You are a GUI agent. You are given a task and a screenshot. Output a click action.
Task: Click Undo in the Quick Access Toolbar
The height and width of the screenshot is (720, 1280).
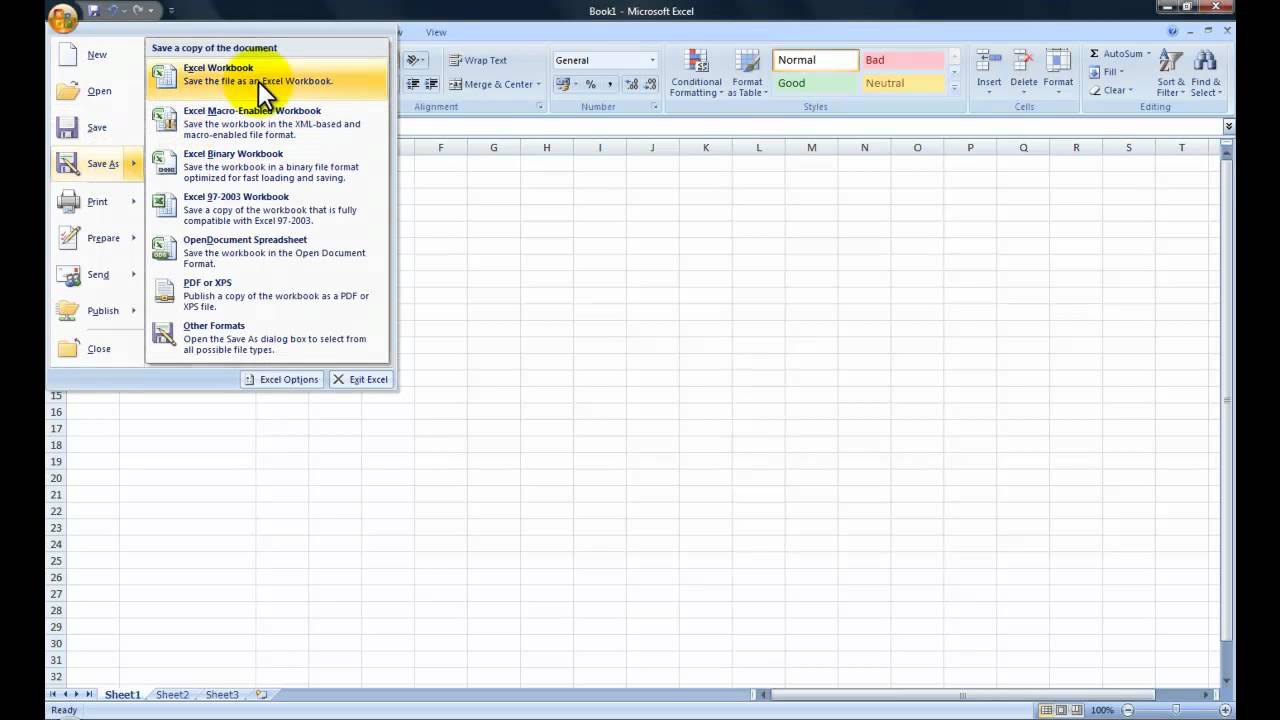point(113,10)
